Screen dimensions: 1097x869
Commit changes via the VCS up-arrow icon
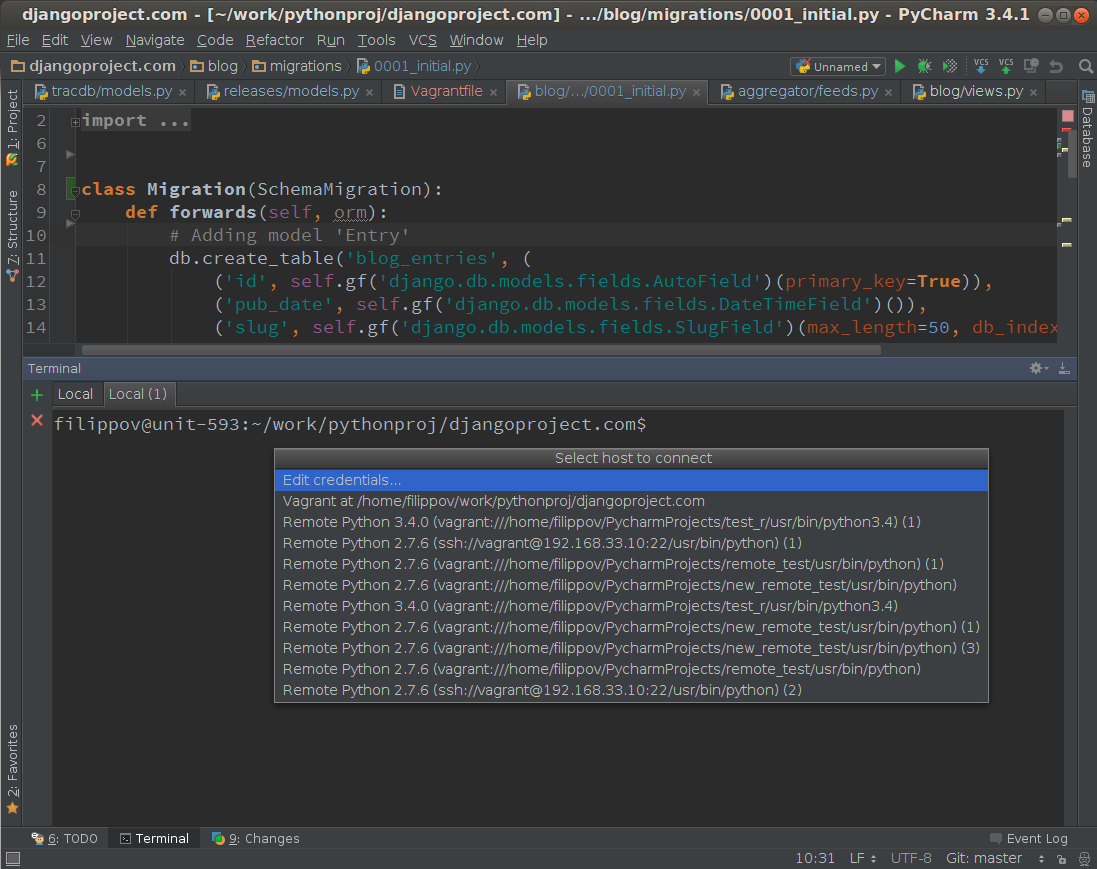coord(1006,64)
